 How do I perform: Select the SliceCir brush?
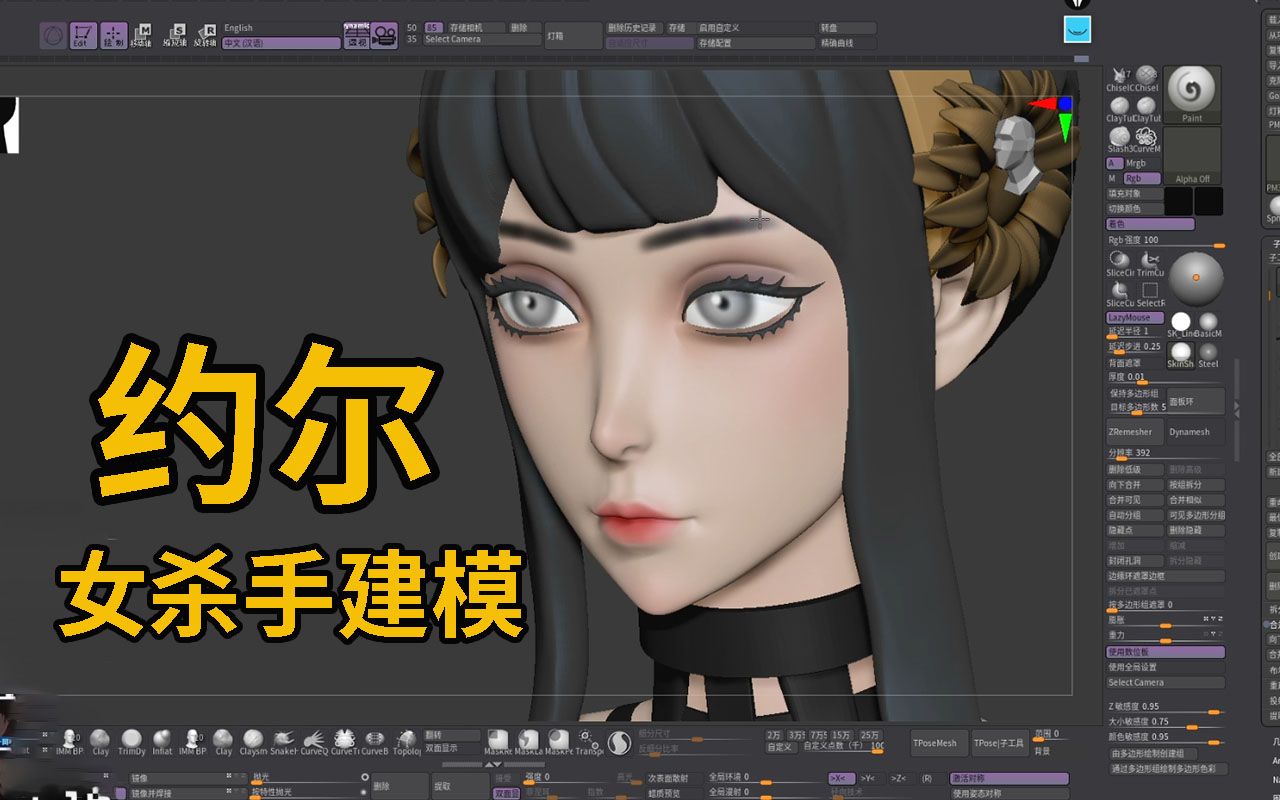[1120, 263]
